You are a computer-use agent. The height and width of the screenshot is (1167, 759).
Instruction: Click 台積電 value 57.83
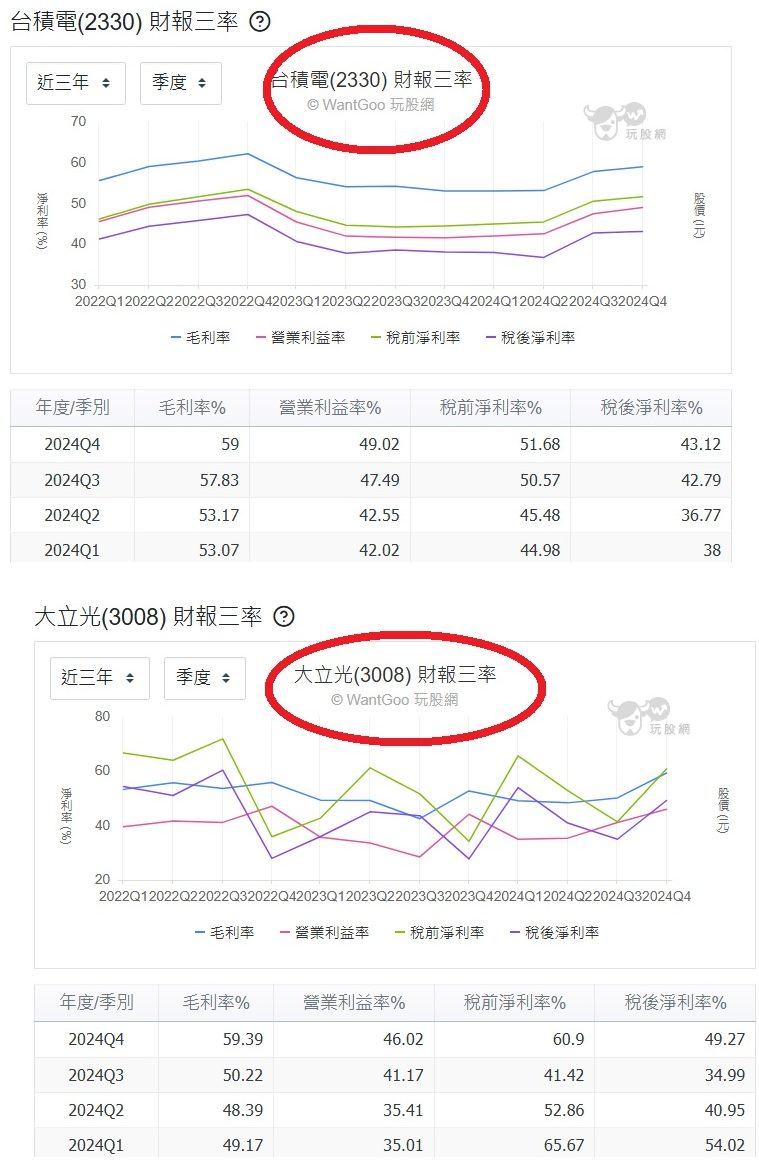click(x=220, y=480)
